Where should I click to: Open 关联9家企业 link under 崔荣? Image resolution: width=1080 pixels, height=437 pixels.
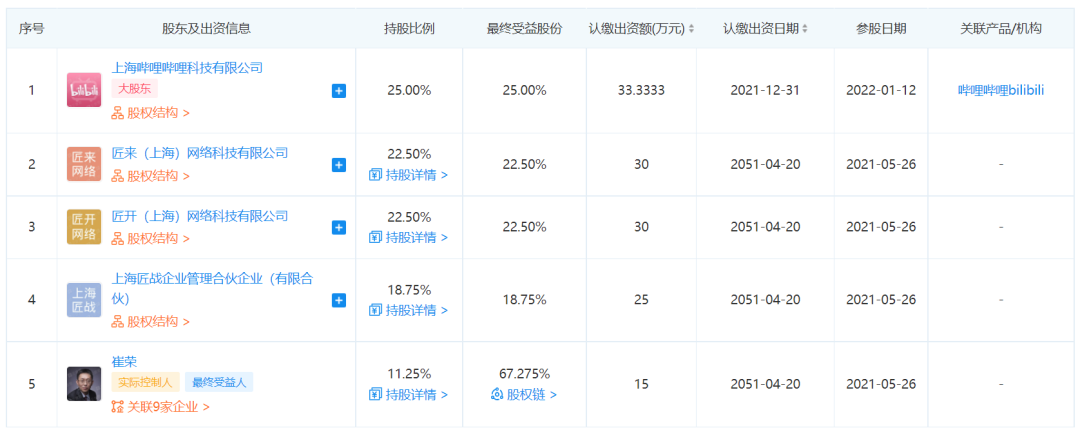(160, 407)
